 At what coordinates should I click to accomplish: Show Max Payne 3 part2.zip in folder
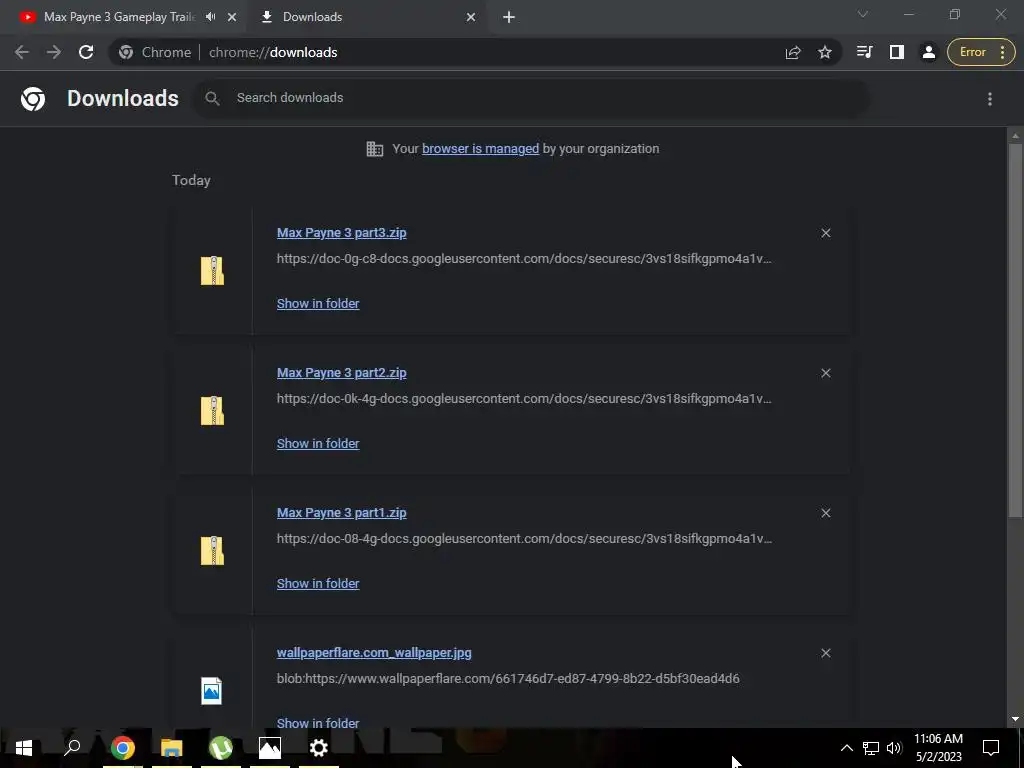coord(318,443)
